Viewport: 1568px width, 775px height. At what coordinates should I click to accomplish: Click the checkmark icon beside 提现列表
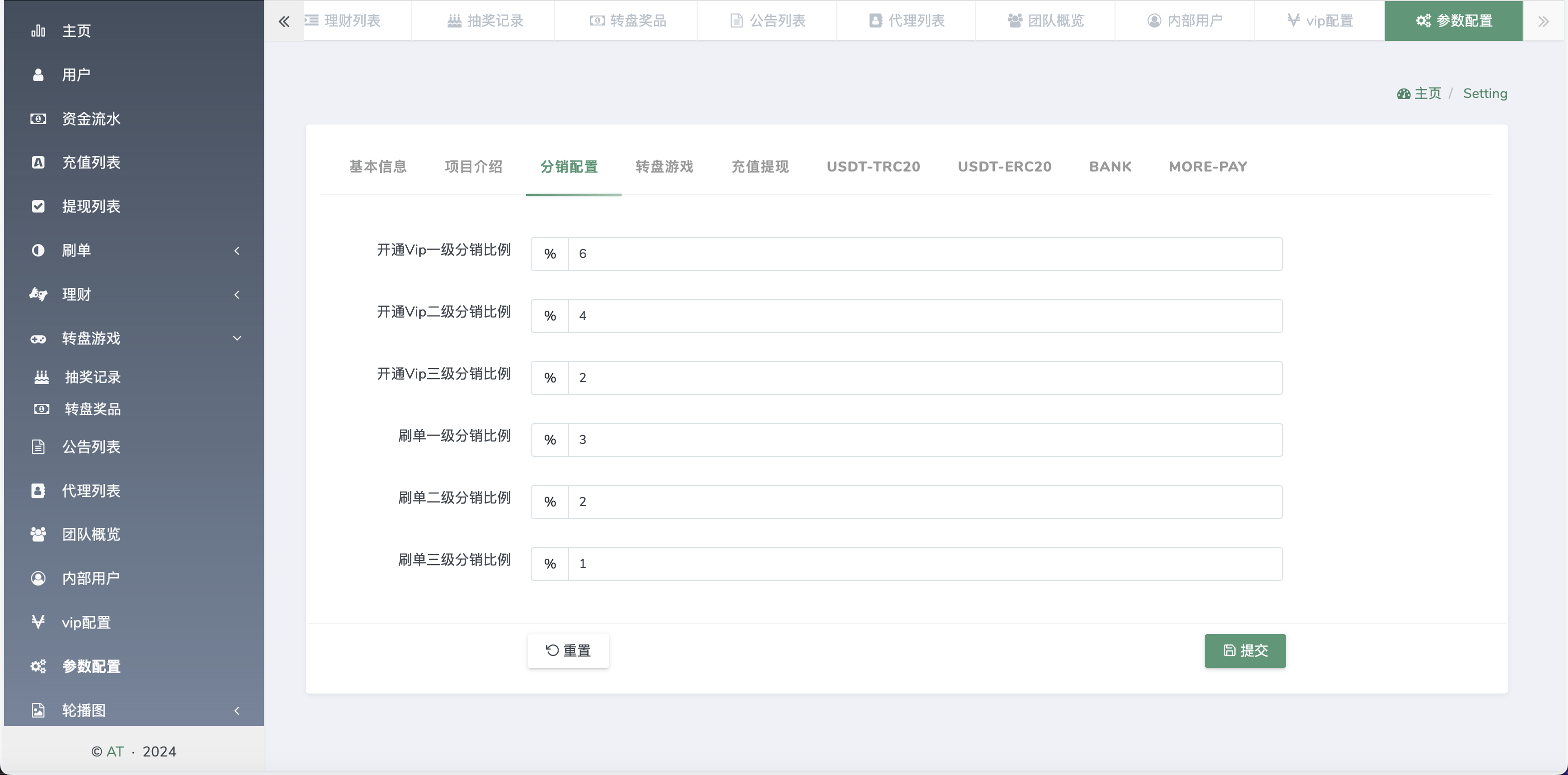click(38, 206)
